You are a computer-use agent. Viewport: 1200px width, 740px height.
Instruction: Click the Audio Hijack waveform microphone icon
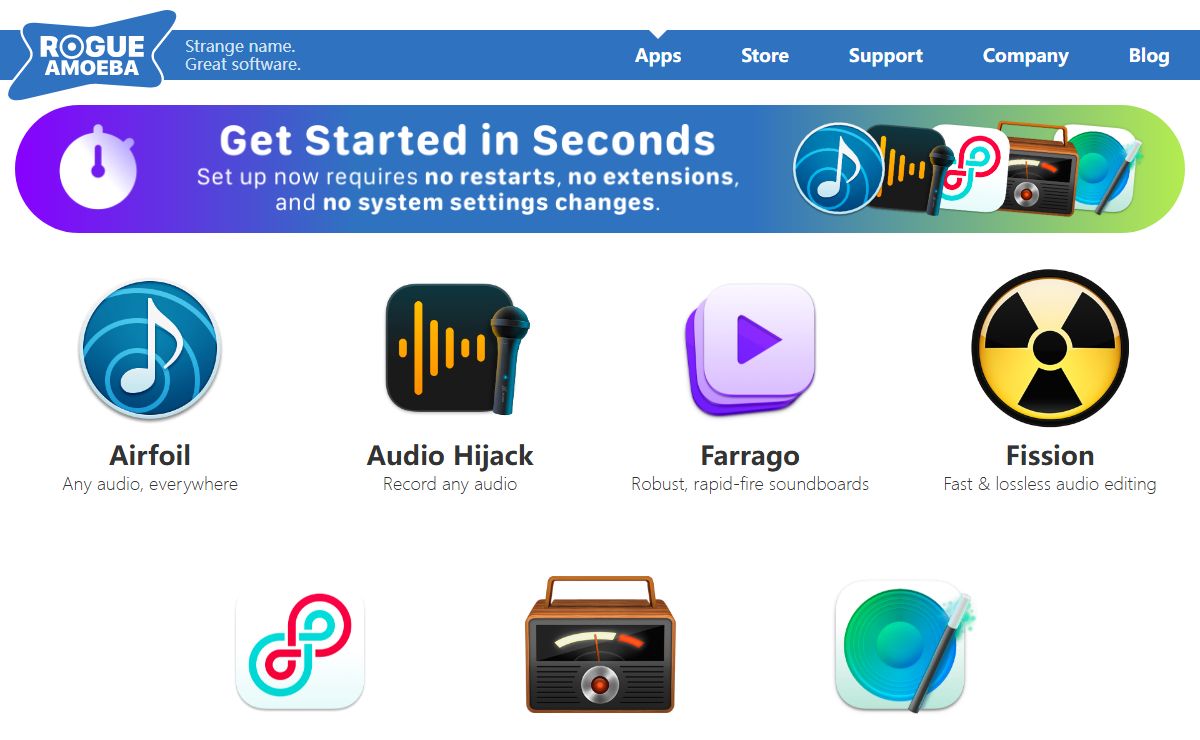[x=457, y=349]
